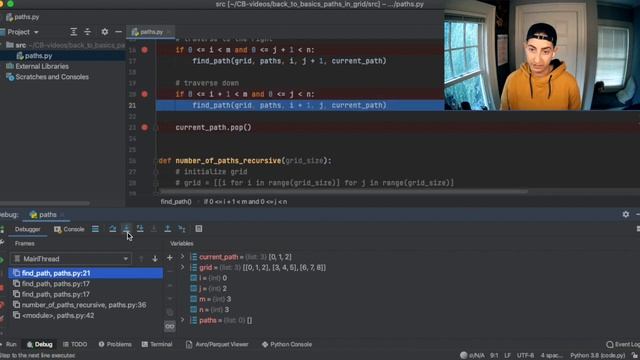Click Python 3.8 interpreter status item
The height and width of the screenshot is (360, 640).
click(x=598, y=356)
